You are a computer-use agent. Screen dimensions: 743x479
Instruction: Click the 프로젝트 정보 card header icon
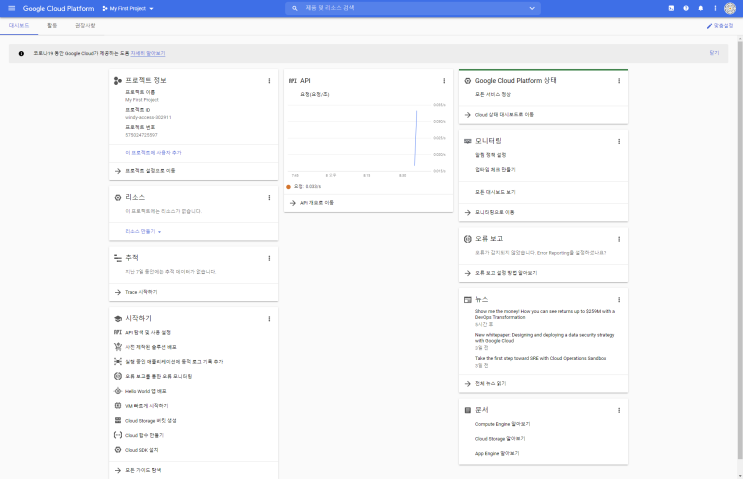coord(118,81)
